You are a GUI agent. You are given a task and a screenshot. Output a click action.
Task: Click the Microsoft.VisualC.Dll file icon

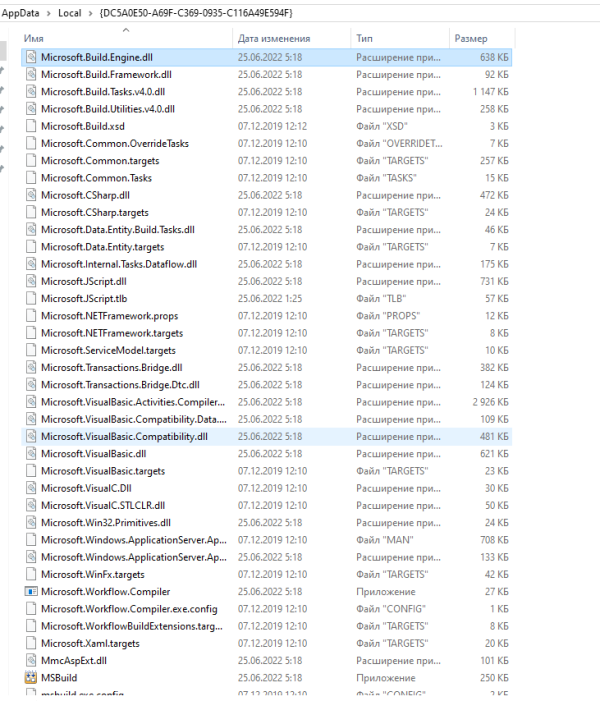click(31, 488)
